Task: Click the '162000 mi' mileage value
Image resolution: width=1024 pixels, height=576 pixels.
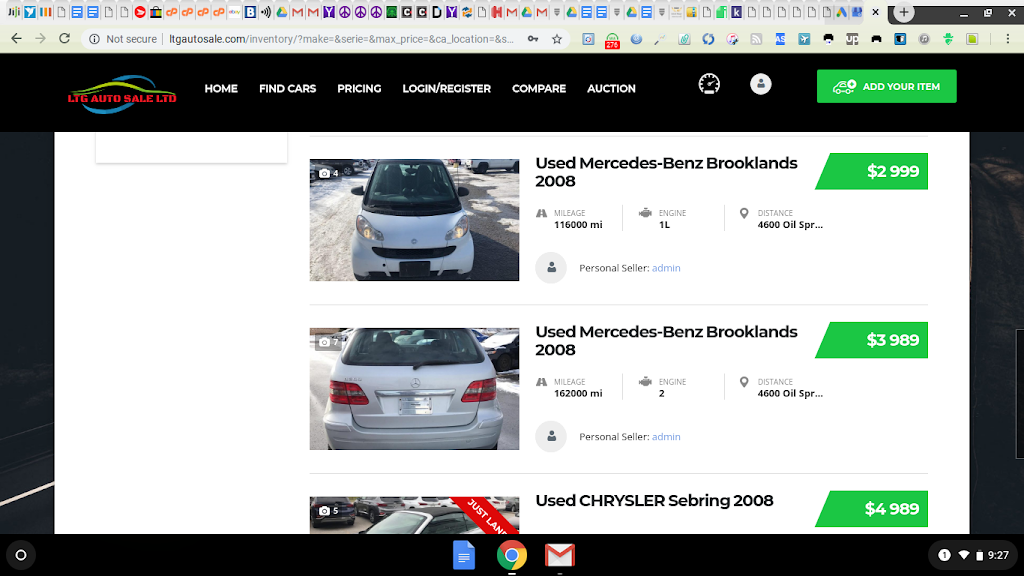Action: [578, 393]
